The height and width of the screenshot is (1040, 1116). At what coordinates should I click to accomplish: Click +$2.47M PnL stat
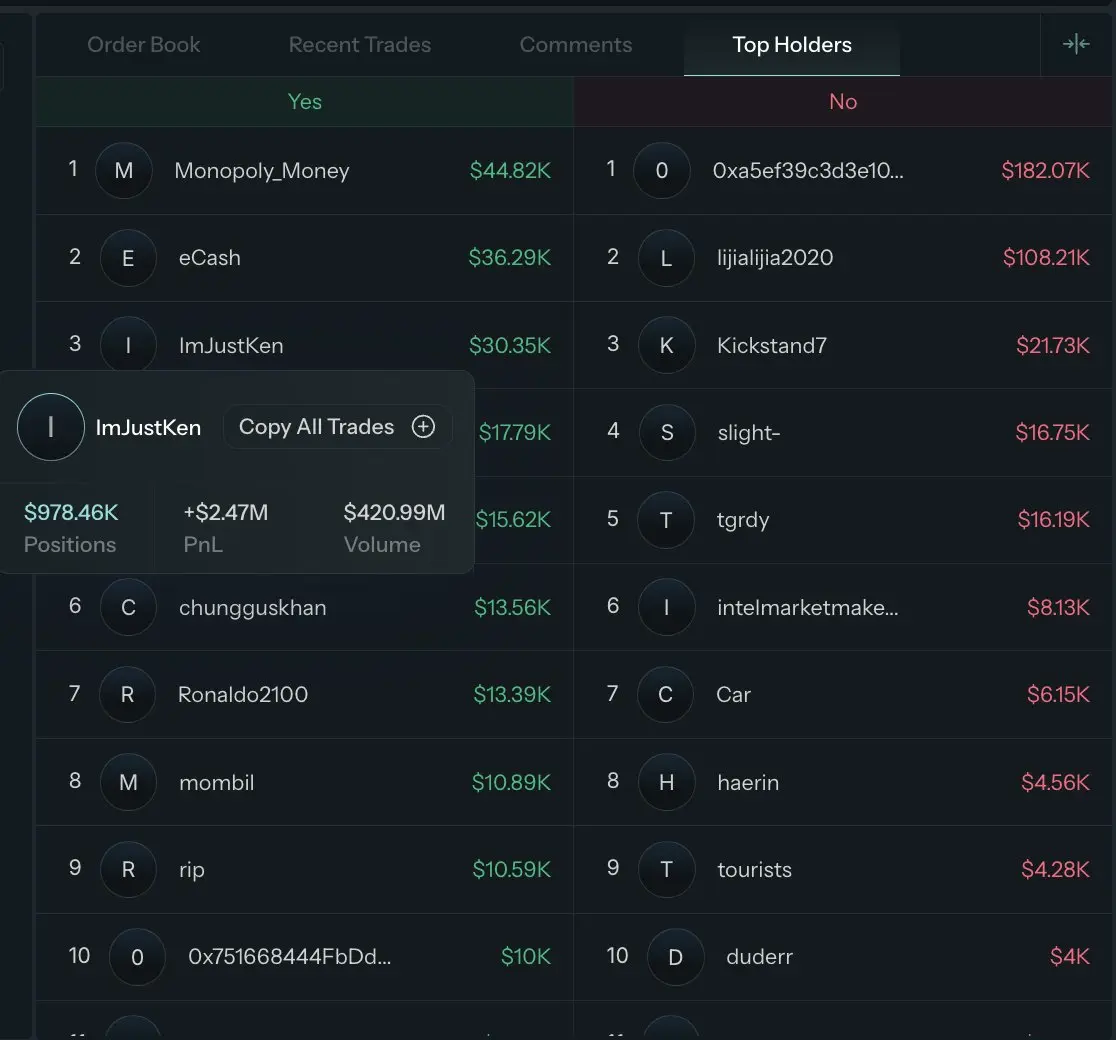click(226, 513)
